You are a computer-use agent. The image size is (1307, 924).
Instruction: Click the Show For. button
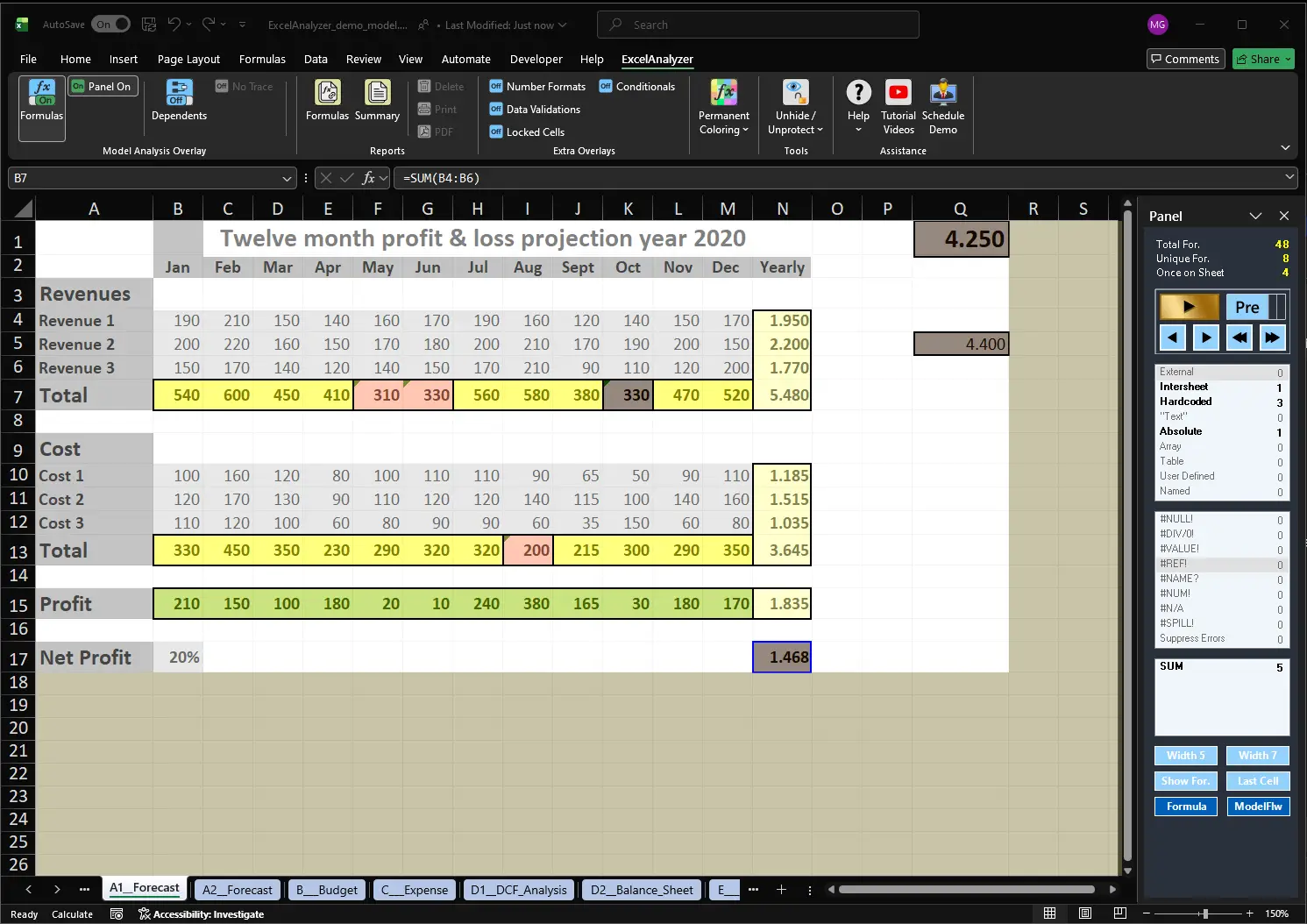1185,781
